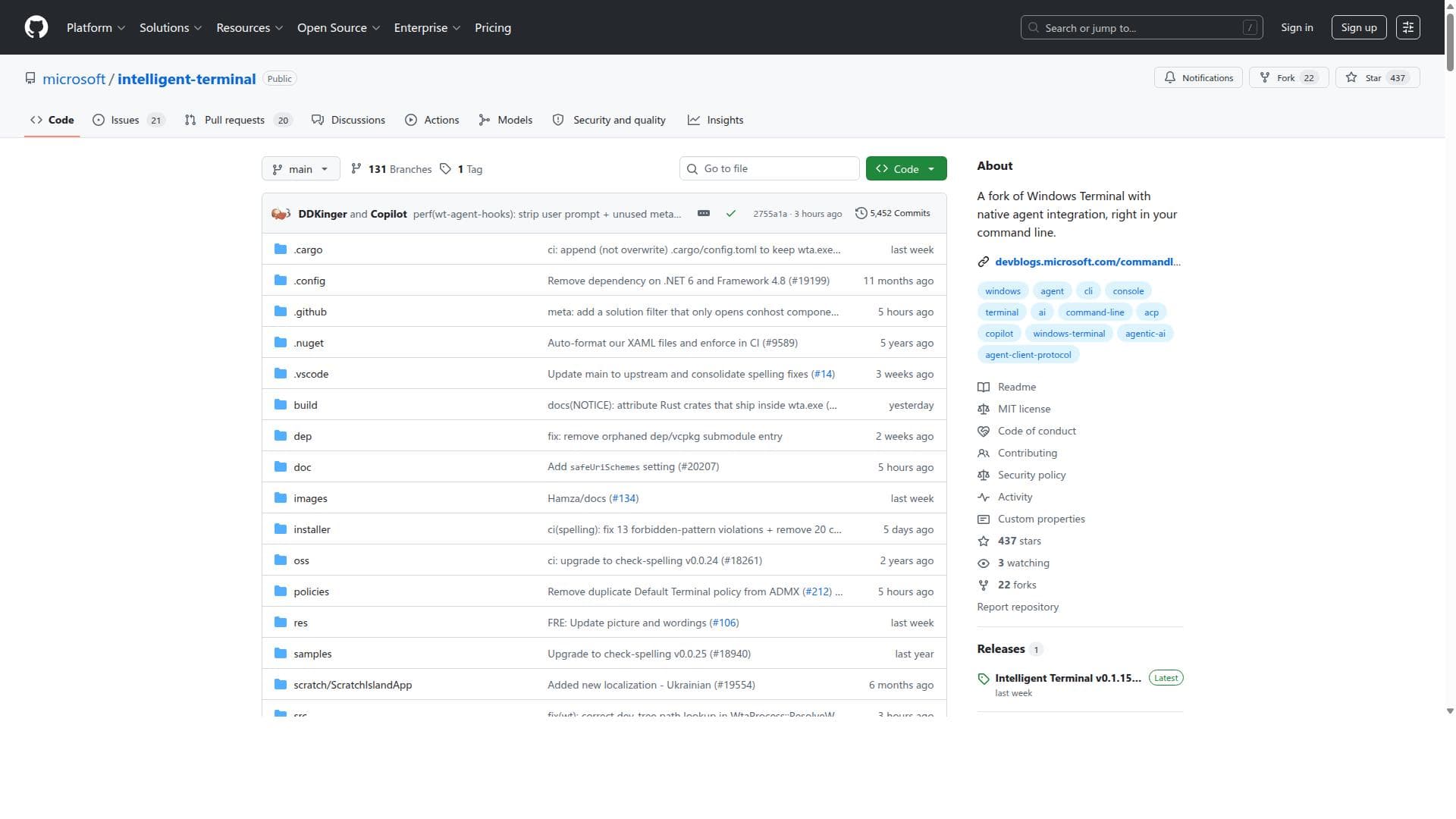
Task: Open the Actions tab
Action: (x=432, y=120)
